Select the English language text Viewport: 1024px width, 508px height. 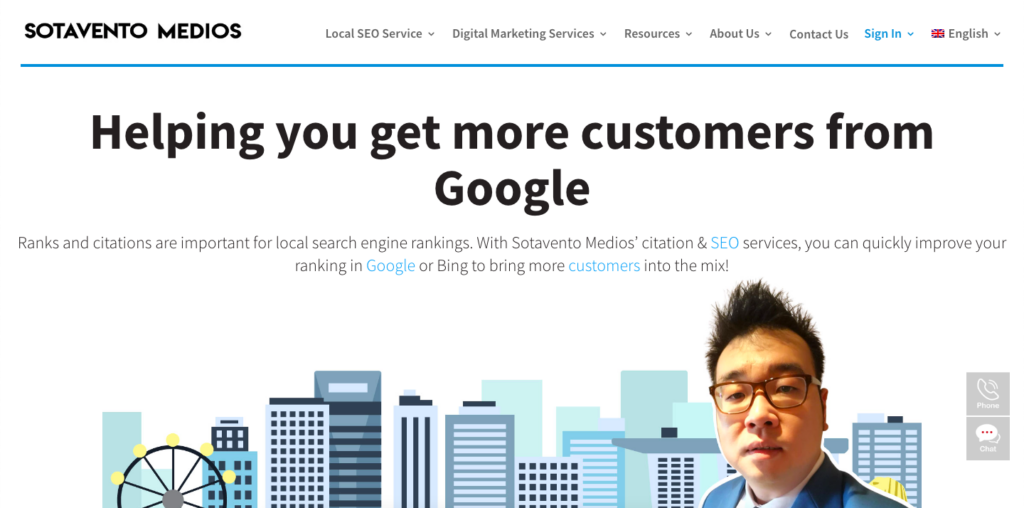pyautogui.click(x=968, y=33)
